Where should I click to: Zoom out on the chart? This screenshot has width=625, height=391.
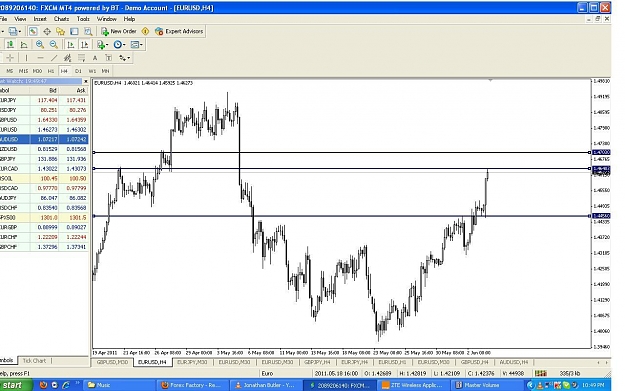(53, 45)
